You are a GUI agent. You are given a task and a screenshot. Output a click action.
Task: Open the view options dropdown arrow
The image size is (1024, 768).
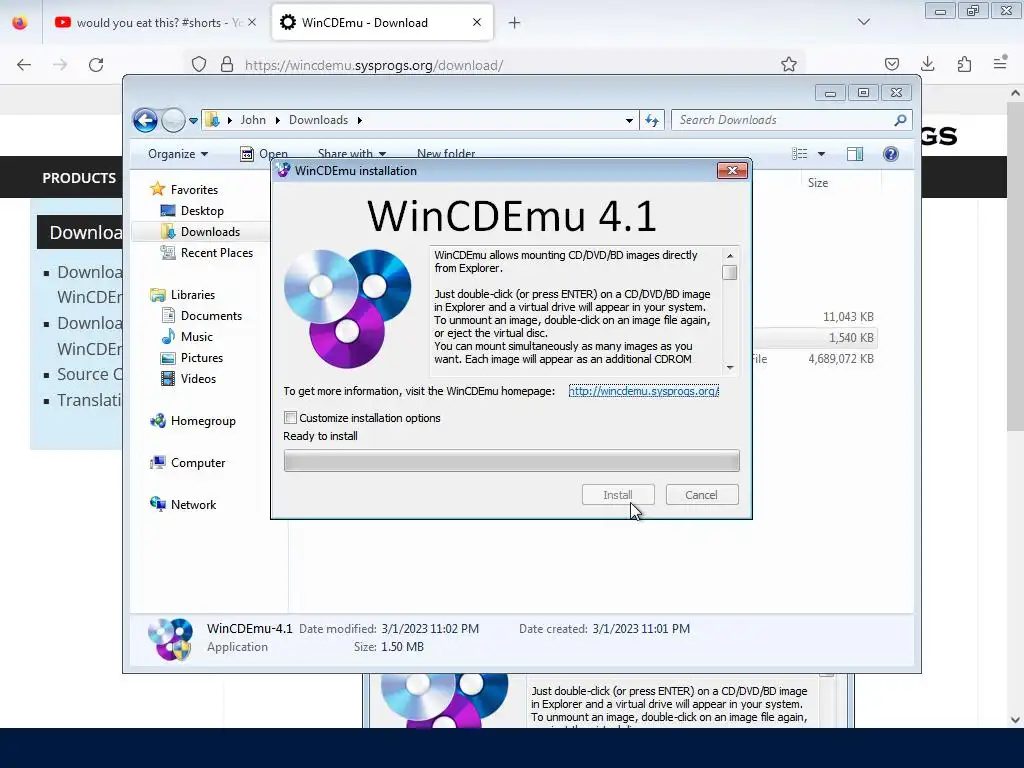point(822,154)
